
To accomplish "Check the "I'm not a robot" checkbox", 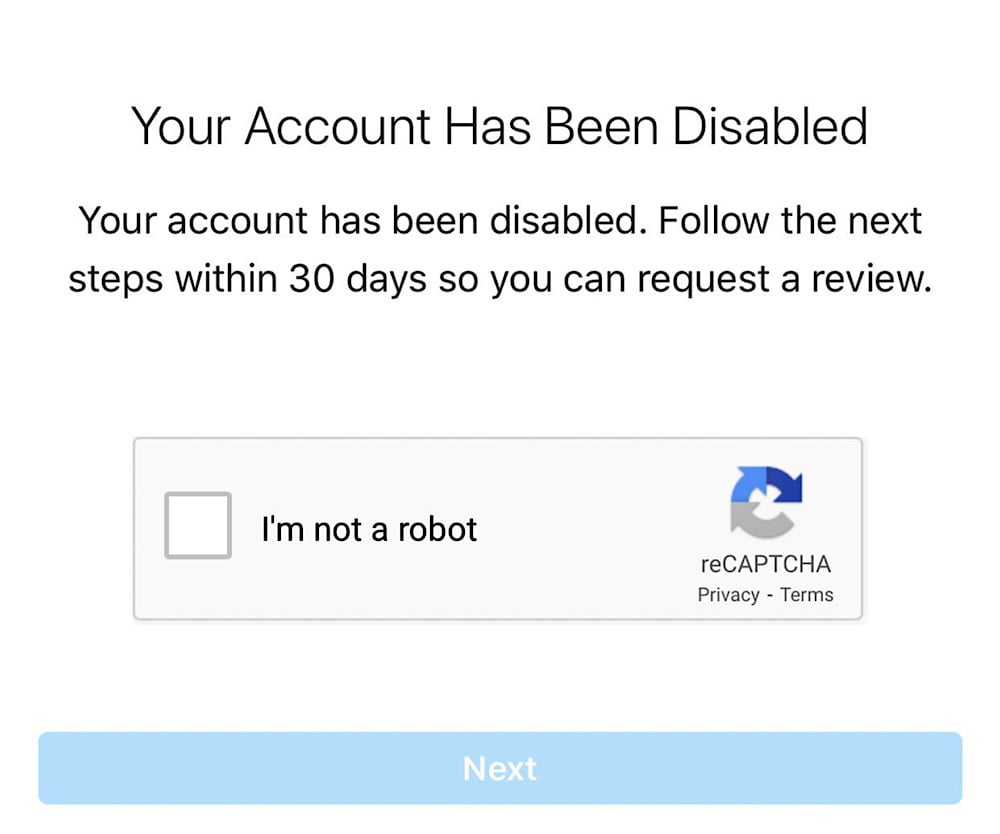I will tap(198, 525).
